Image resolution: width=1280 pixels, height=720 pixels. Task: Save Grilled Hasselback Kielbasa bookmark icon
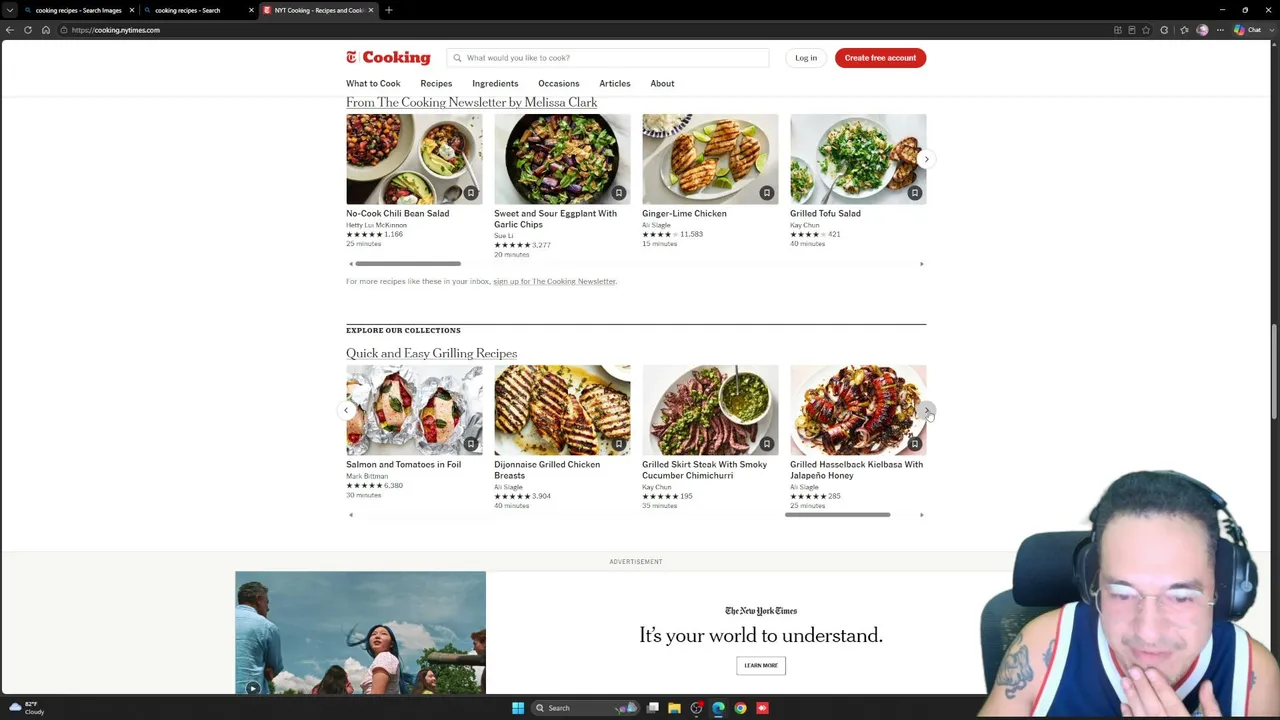tap(914, 444)
